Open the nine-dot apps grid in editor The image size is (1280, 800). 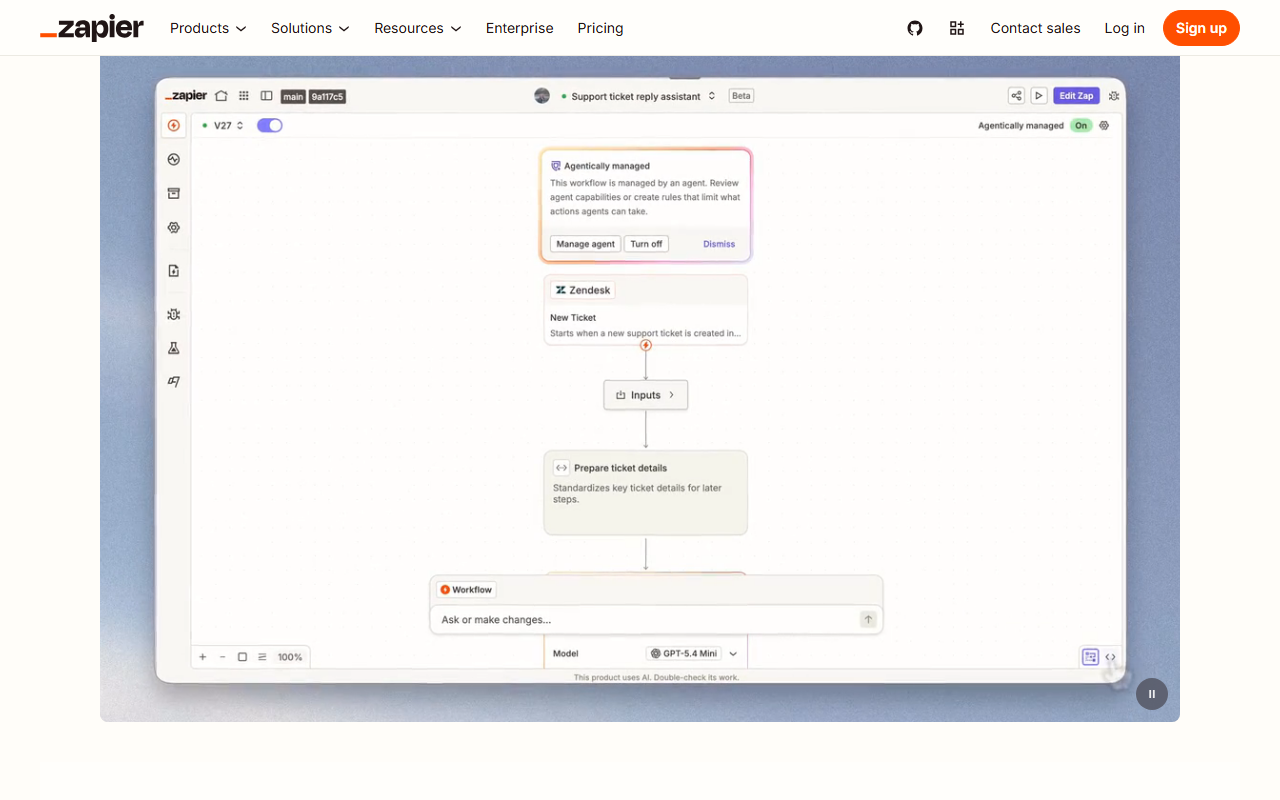[244, 96]
